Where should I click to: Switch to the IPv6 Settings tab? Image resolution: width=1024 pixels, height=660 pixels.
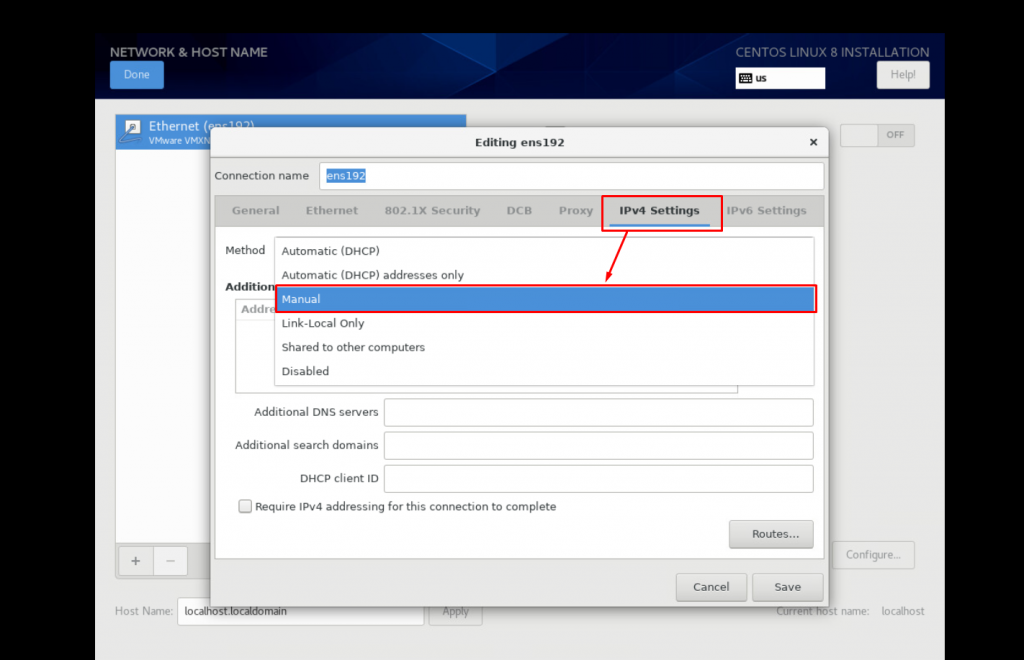click(x=766, y=210)
